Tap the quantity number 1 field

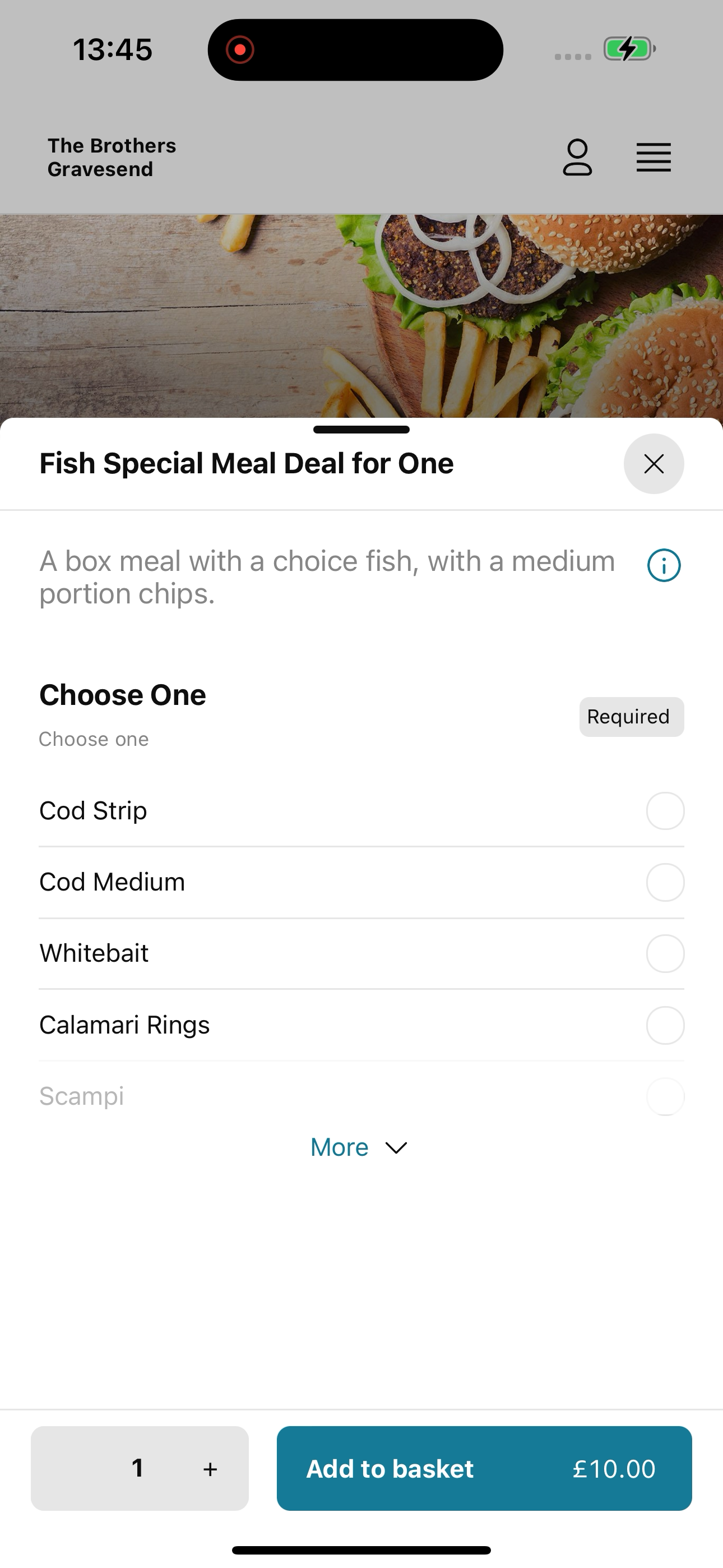point(137,1468)
